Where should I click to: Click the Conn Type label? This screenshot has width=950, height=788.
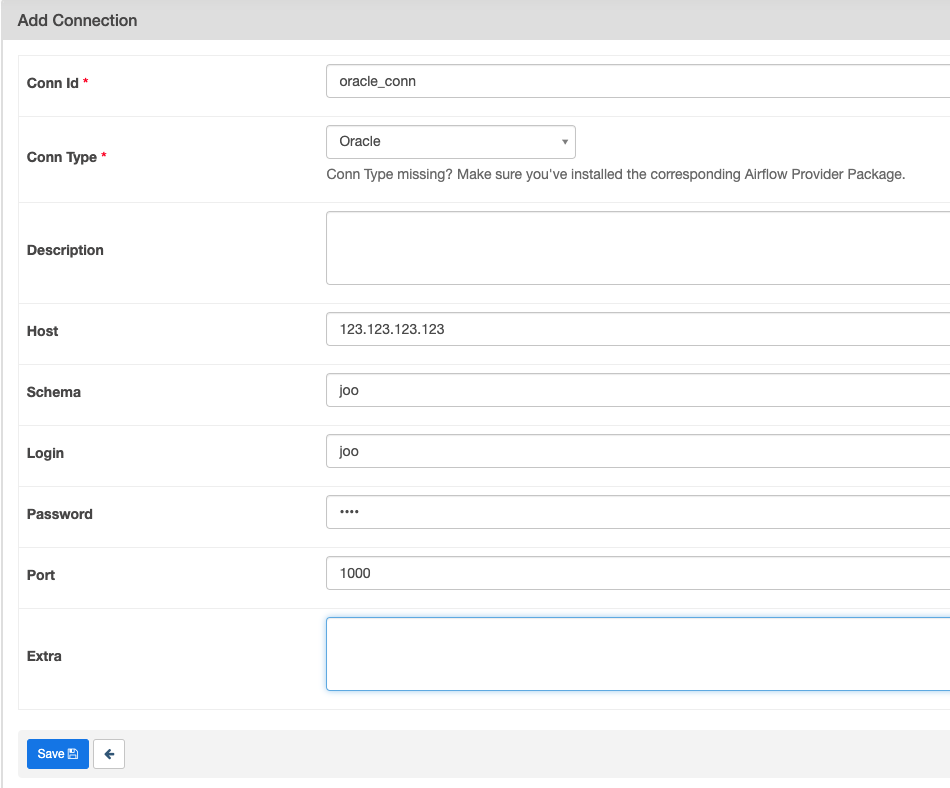pos(62,157)
